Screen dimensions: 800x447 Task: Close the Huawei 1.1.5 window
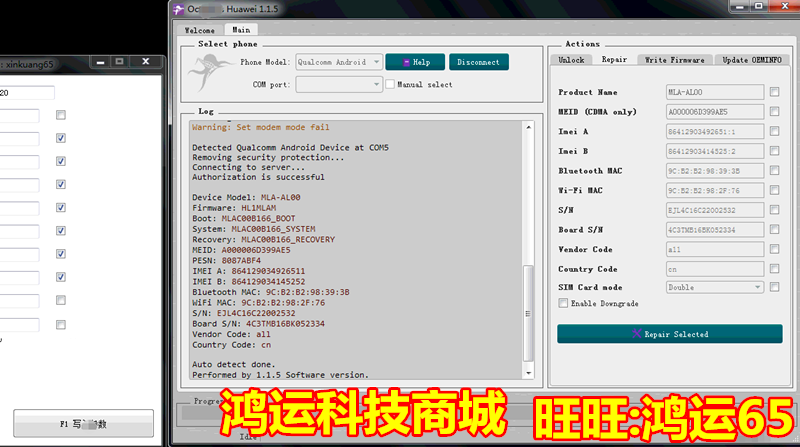[785, 6]
